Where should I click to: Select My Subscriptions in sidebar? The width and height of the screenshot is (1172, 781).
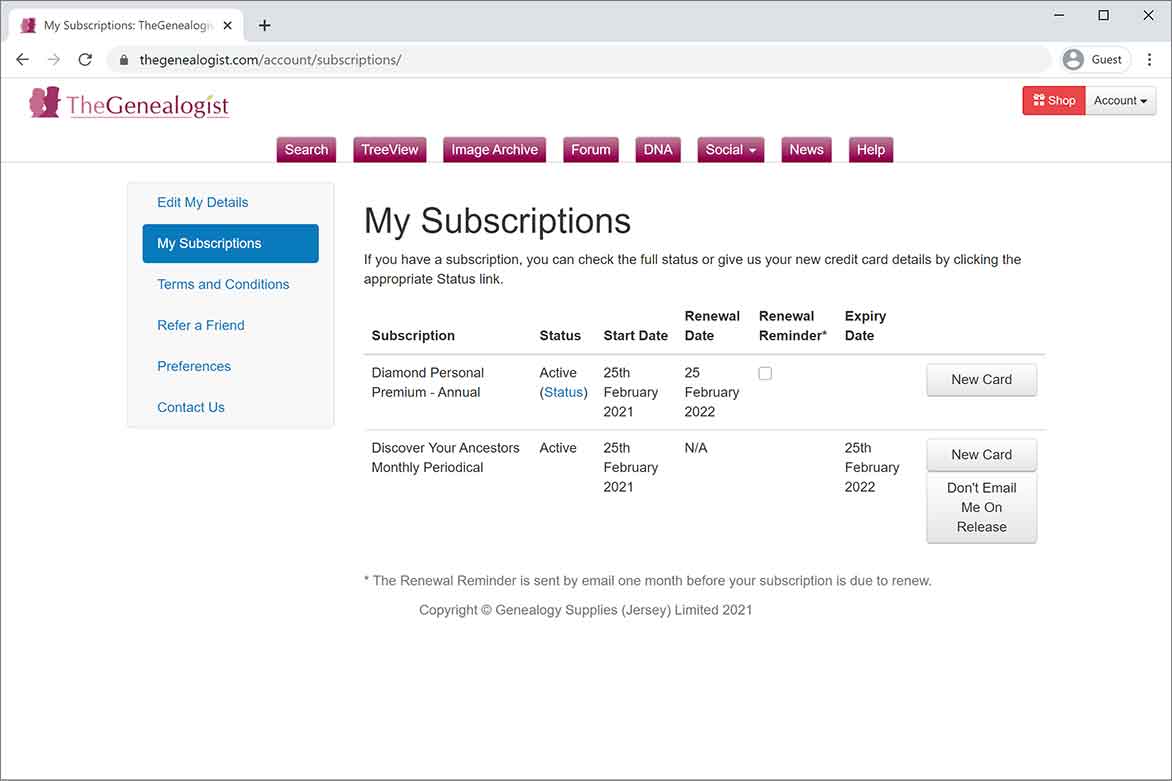click(x=230, y=244)
